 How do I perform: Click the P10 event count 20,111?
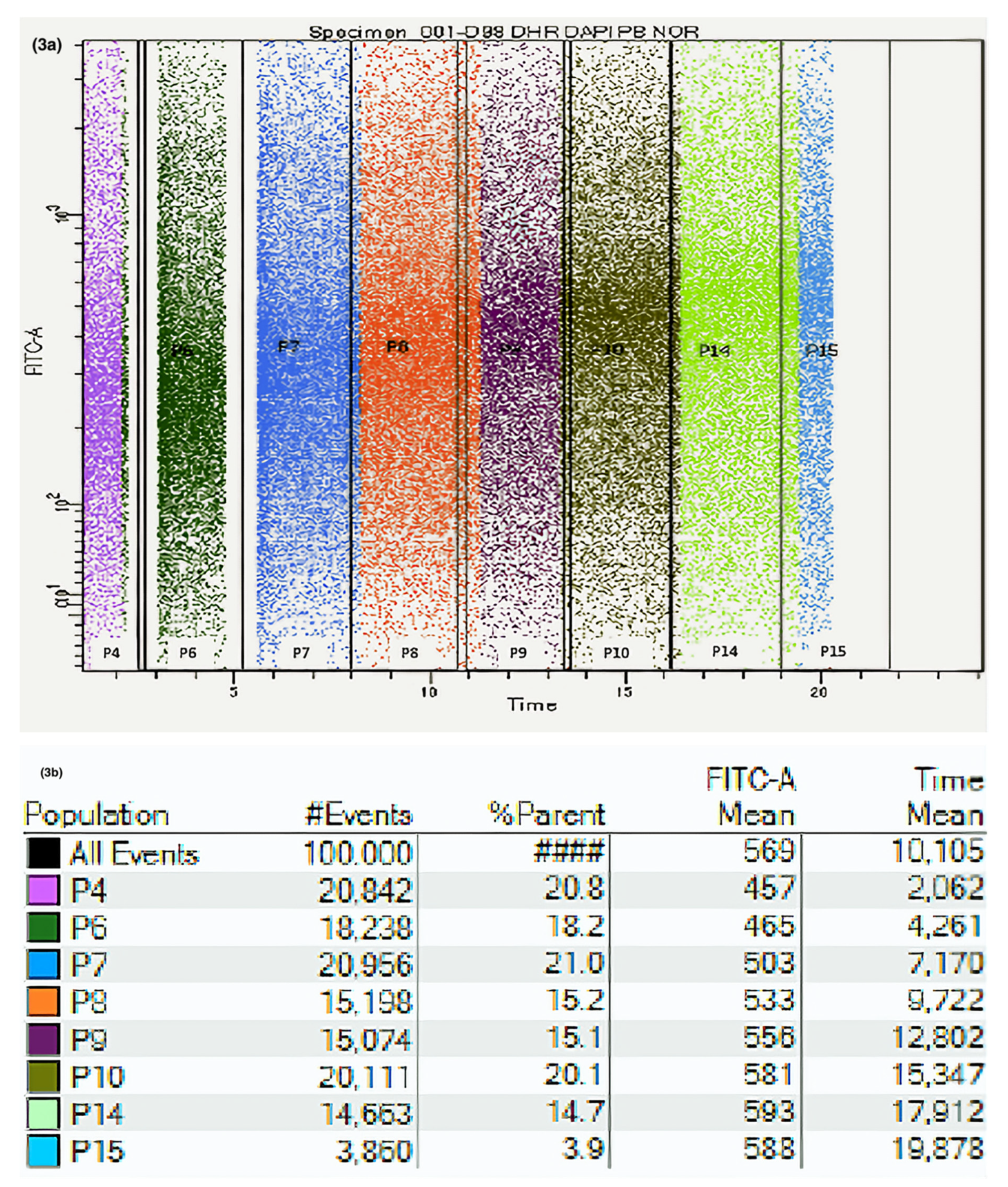click(363, 1077)
